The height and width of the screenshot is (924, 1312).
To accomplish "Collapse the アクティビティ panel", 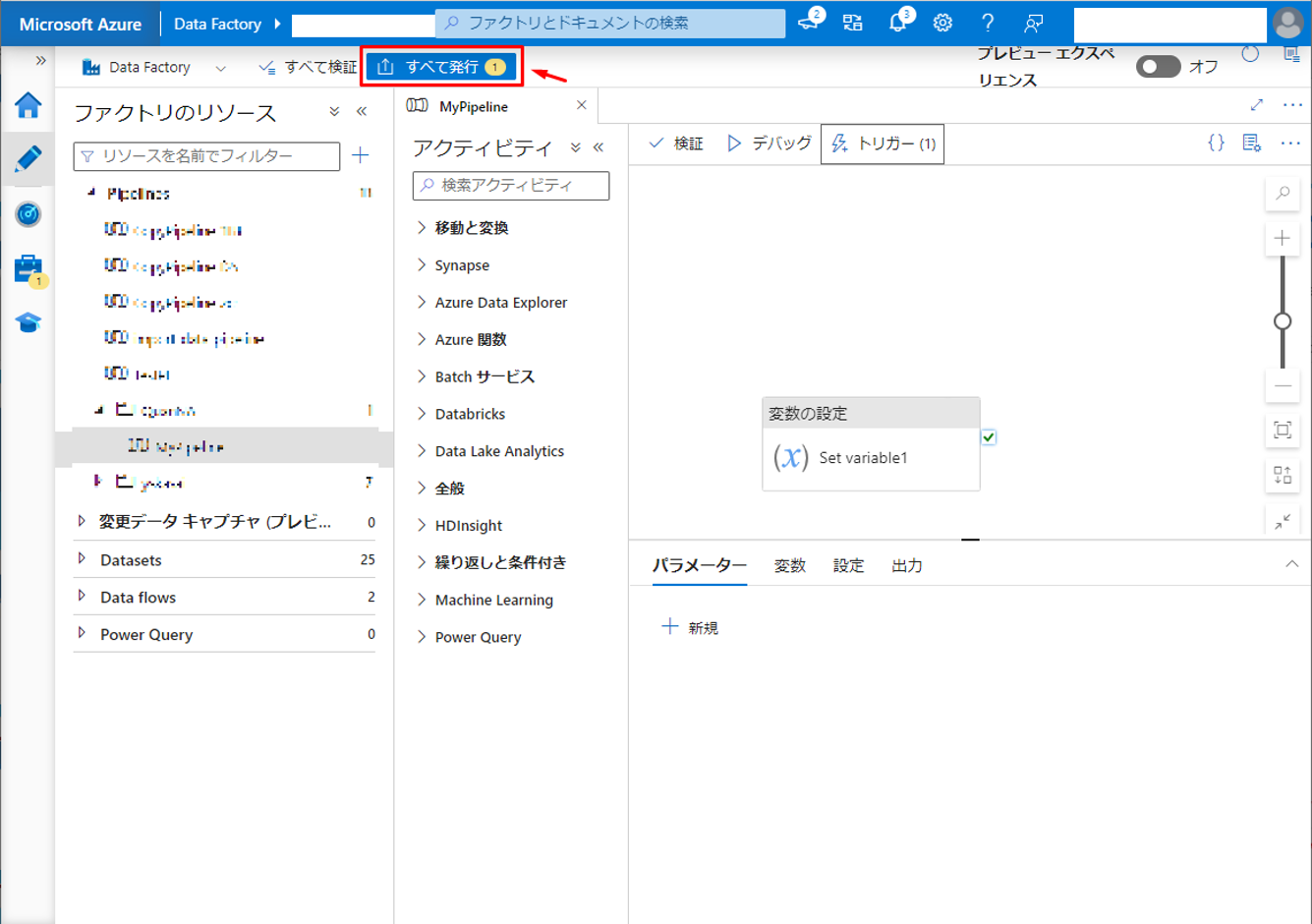I will pos(599,147).
